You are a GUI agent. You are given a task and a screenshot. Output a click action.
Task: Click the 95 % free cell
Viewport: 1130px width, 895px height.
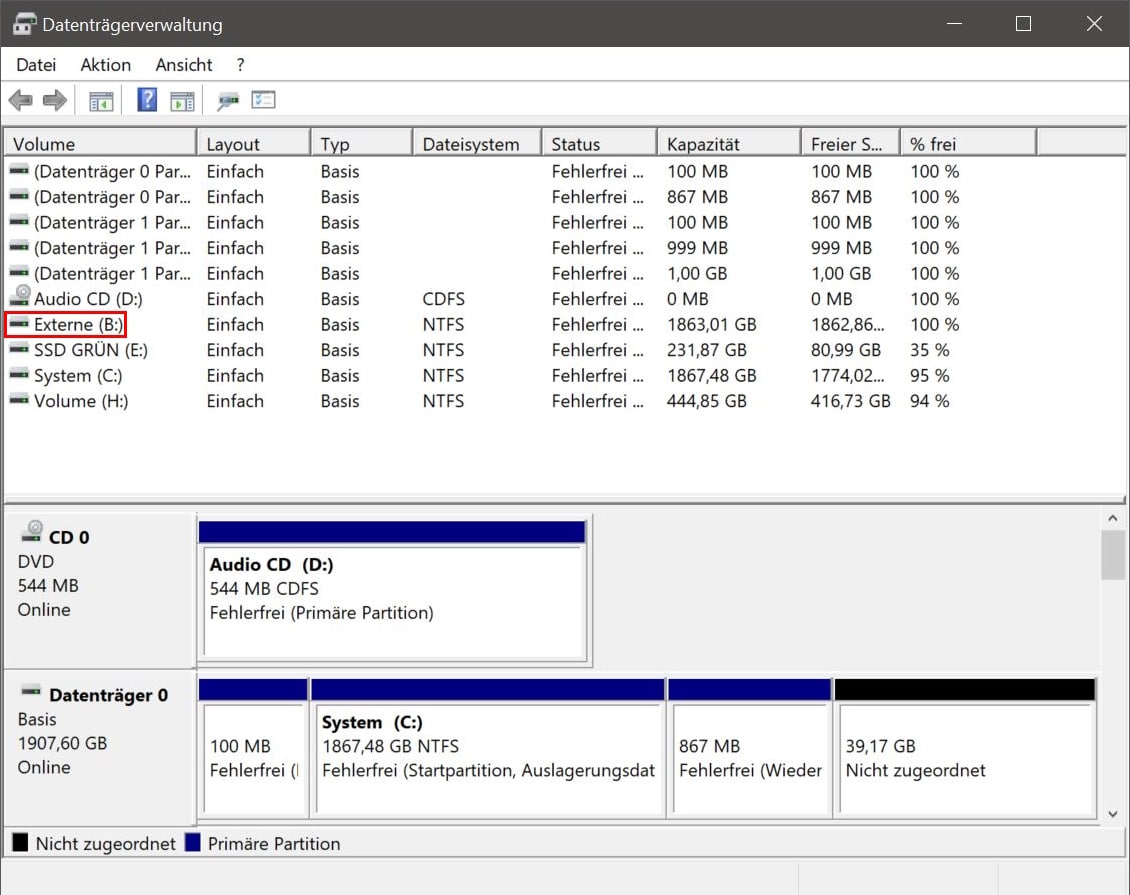pyautogui.click(x=930, y=375)
